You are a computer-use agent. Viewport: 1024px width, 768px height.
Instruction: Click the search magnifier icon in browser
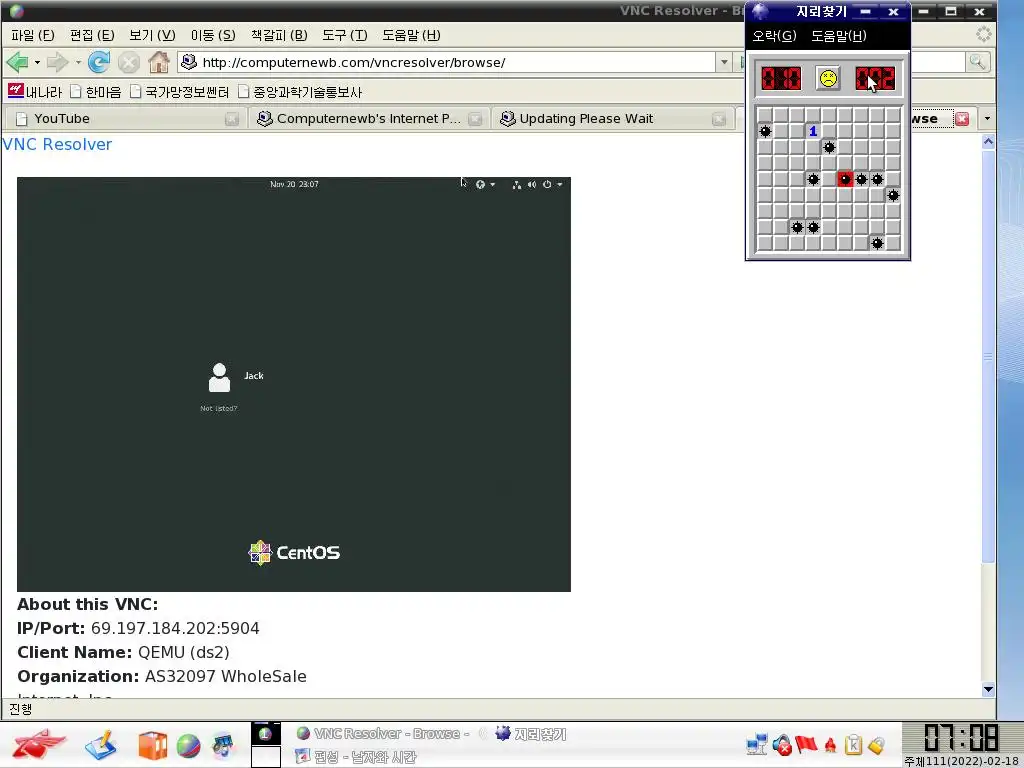[977, 61]
